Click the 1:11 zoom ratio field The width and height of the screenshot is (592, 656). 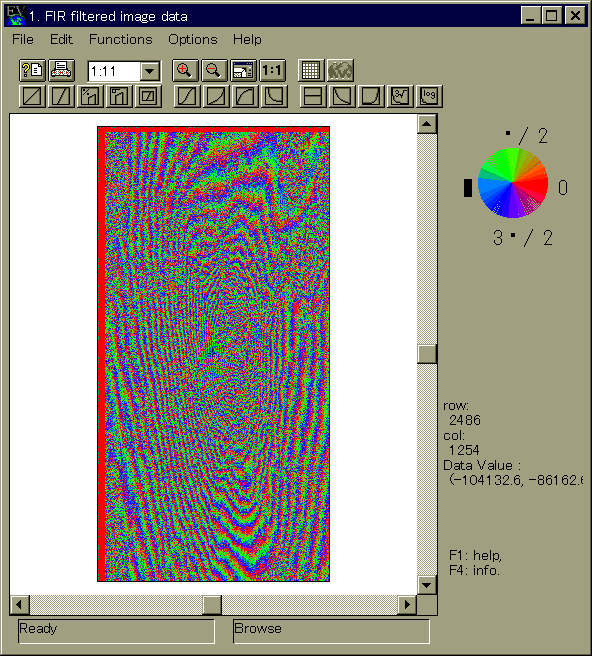[114, 72]
